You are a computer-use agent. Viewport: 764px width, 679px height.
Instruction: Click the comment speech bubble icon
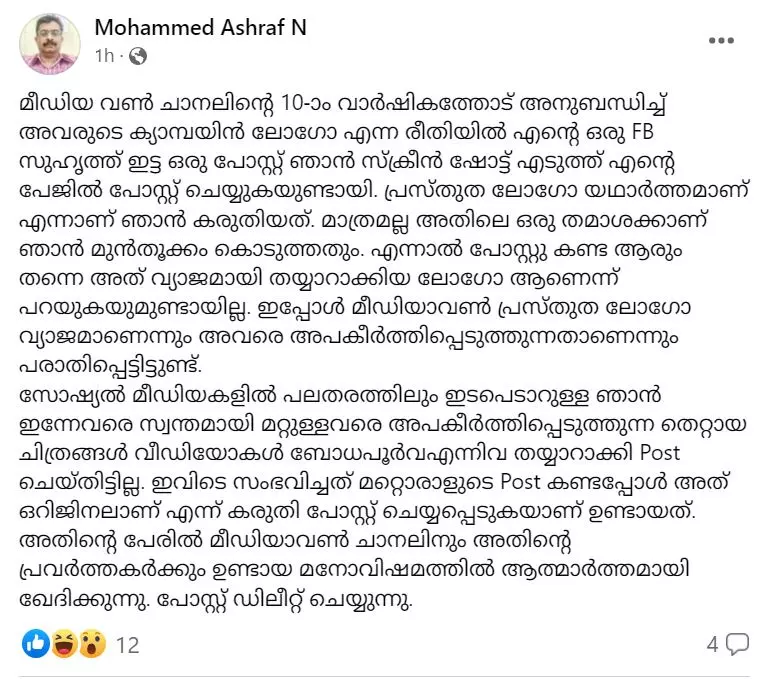click(x=737, y=644)
